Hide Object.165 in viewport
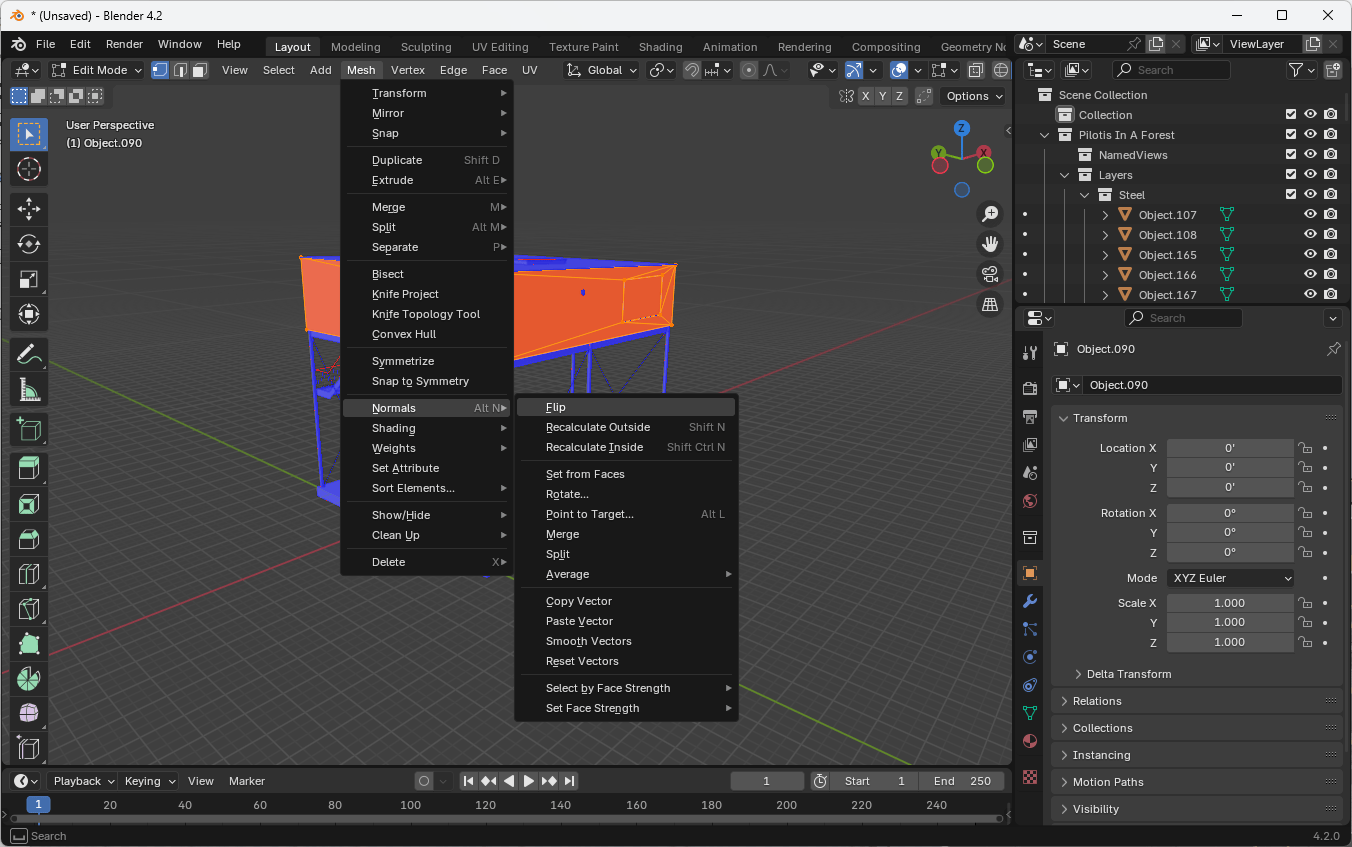 [1310, 255]
